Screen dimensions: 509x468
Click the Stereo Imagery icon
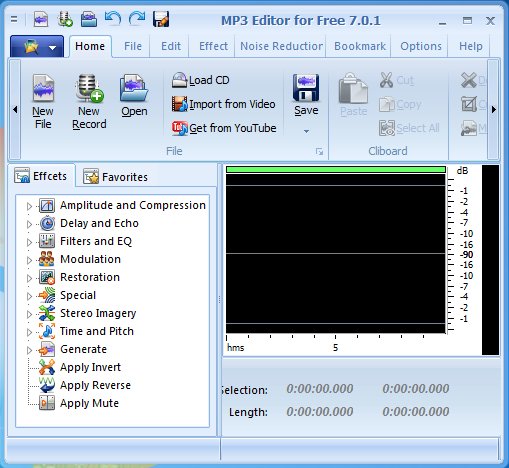tap(47, 313)
